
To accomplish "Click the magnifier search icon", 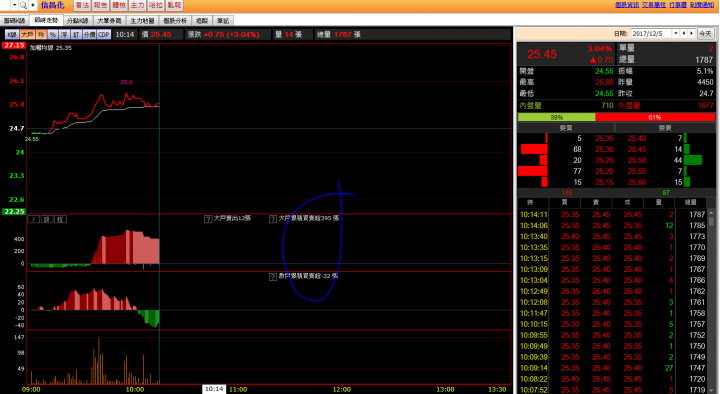I will pos(23,6).
